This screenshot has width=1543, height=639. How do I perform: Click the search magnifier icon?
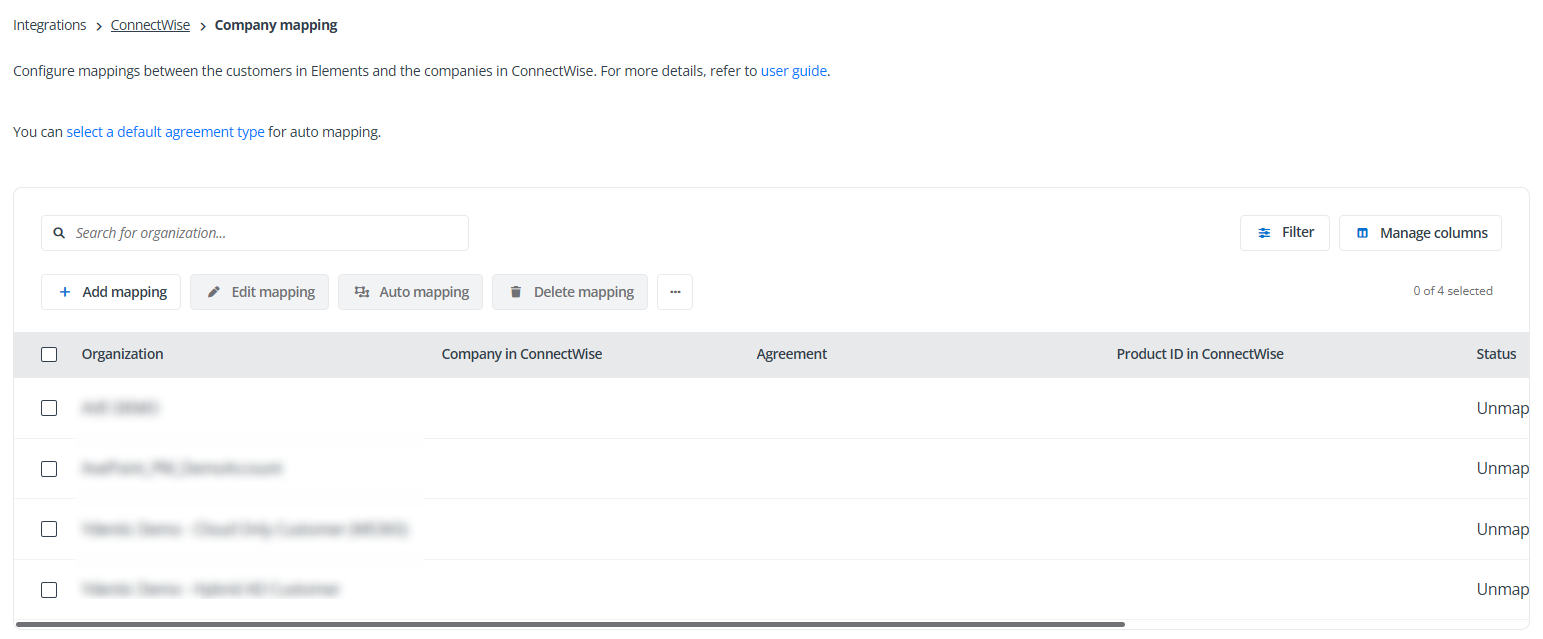tap(59, 232)
